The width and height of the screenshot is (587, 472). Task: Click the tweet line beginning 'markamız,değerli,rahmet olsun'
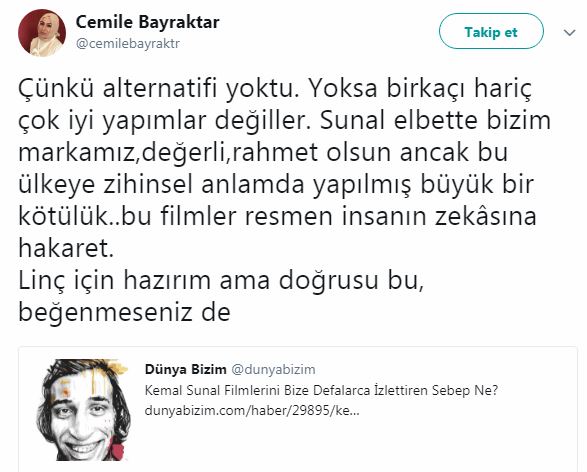[263, 153]
